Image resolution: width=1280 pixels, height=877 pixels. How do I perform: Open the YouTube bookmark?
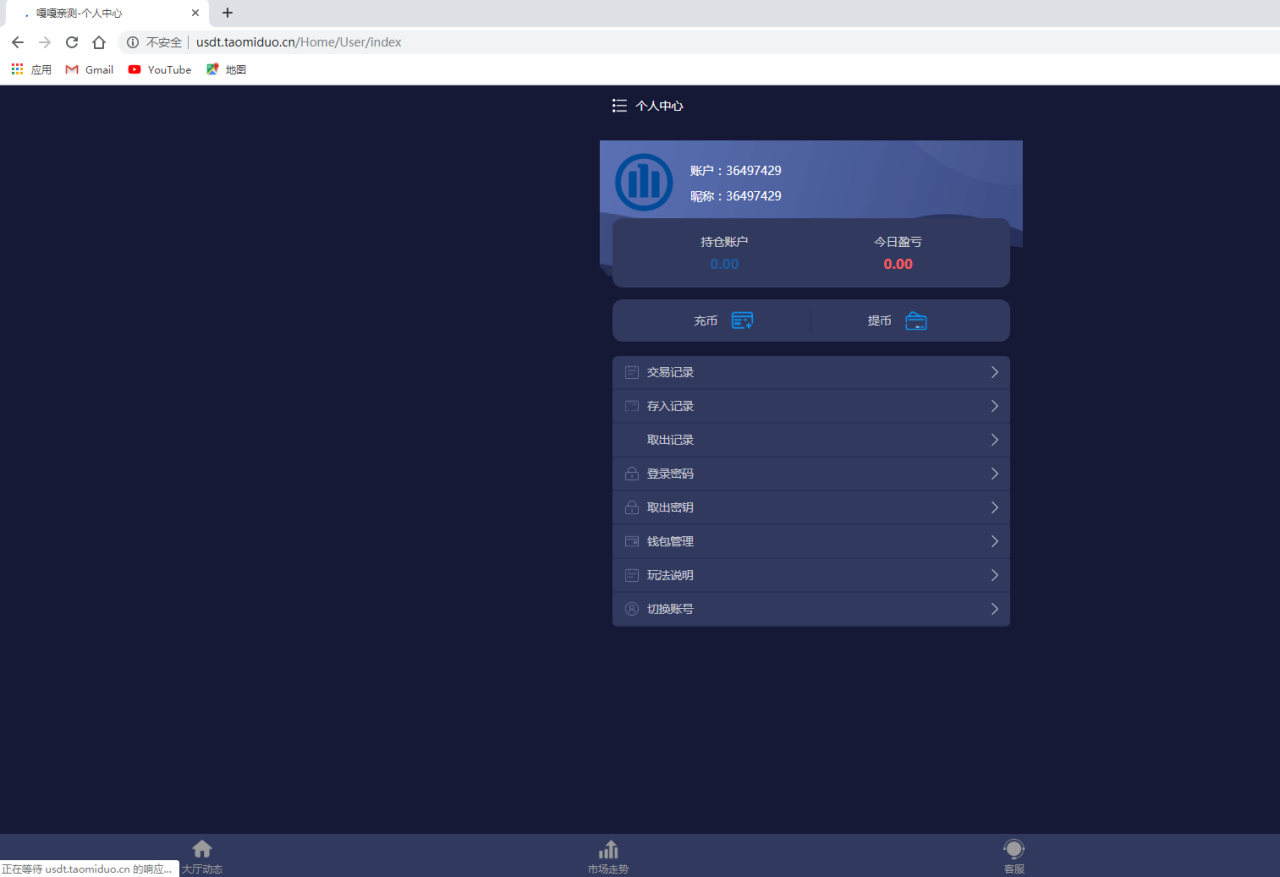[x=160, y=70]
